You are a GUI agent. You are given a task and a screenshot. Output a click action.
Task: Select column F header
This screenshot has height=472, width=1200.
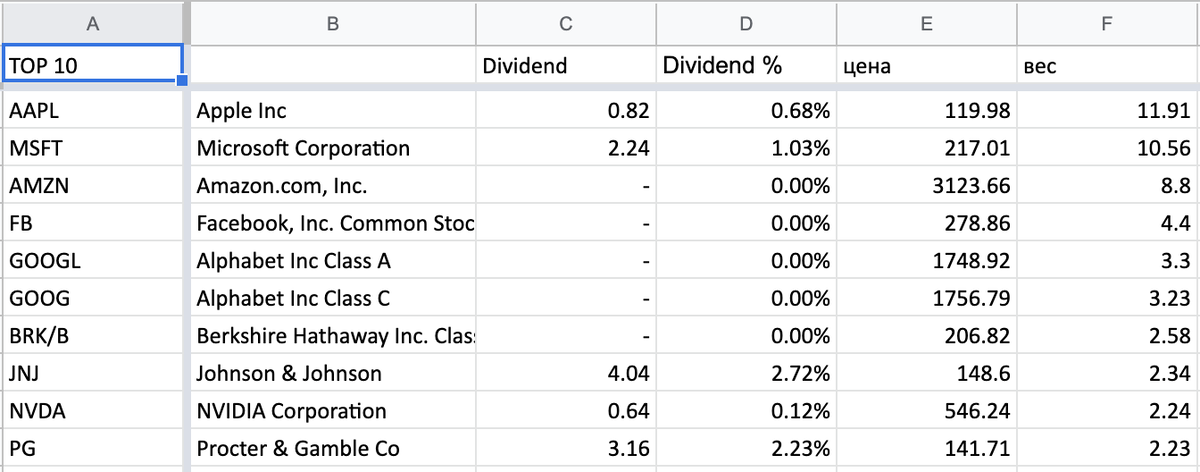(x=1107, y=24)
